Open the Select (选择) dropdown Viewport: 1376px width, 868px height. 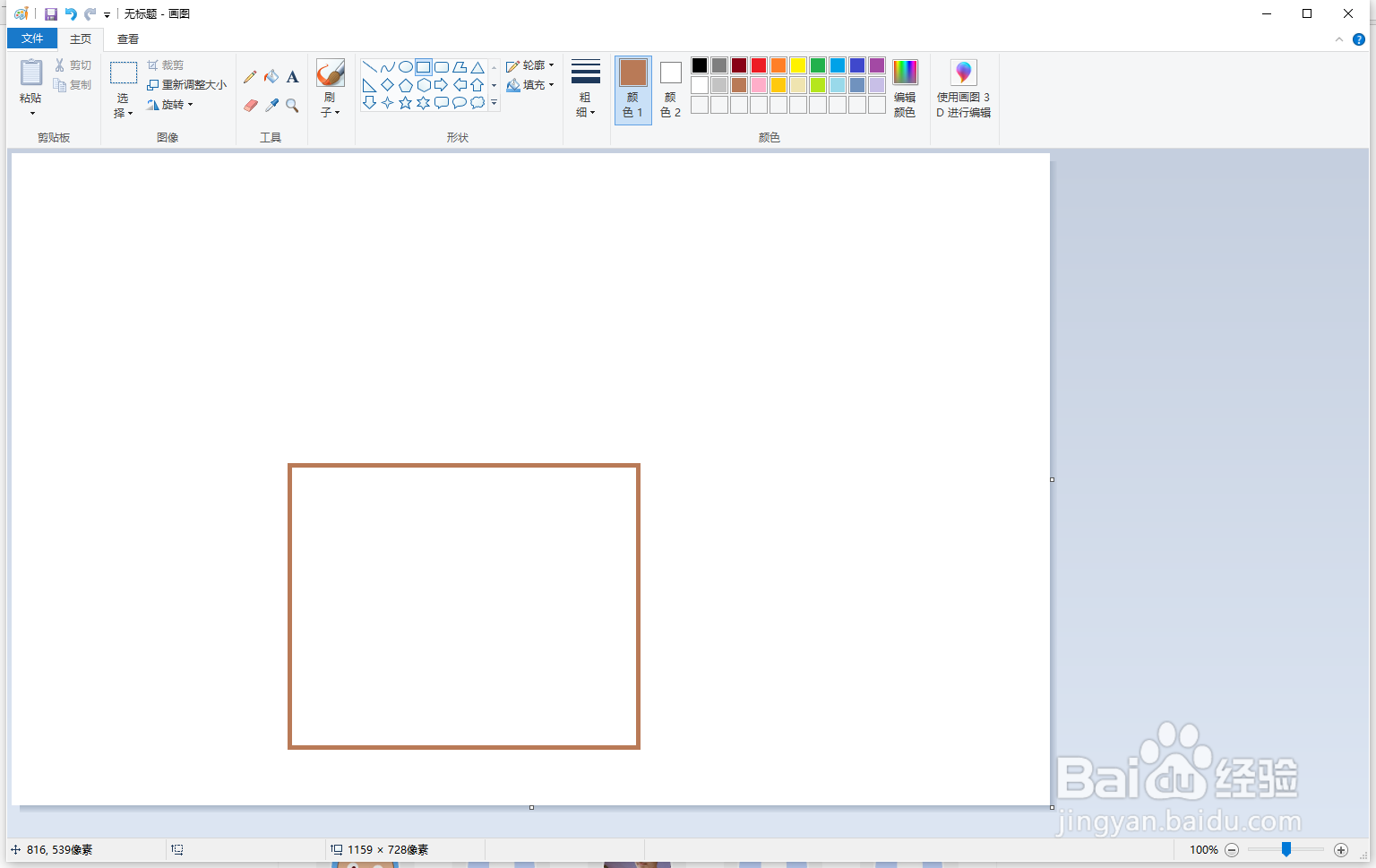click(123, 106)
